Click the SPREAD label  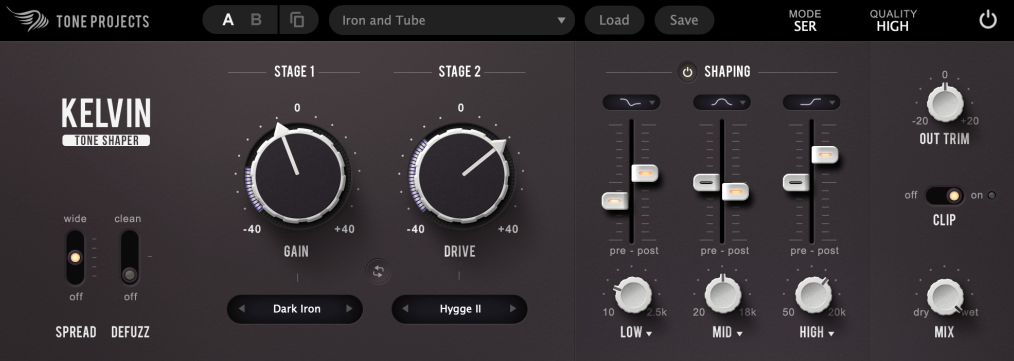(76, 333)
